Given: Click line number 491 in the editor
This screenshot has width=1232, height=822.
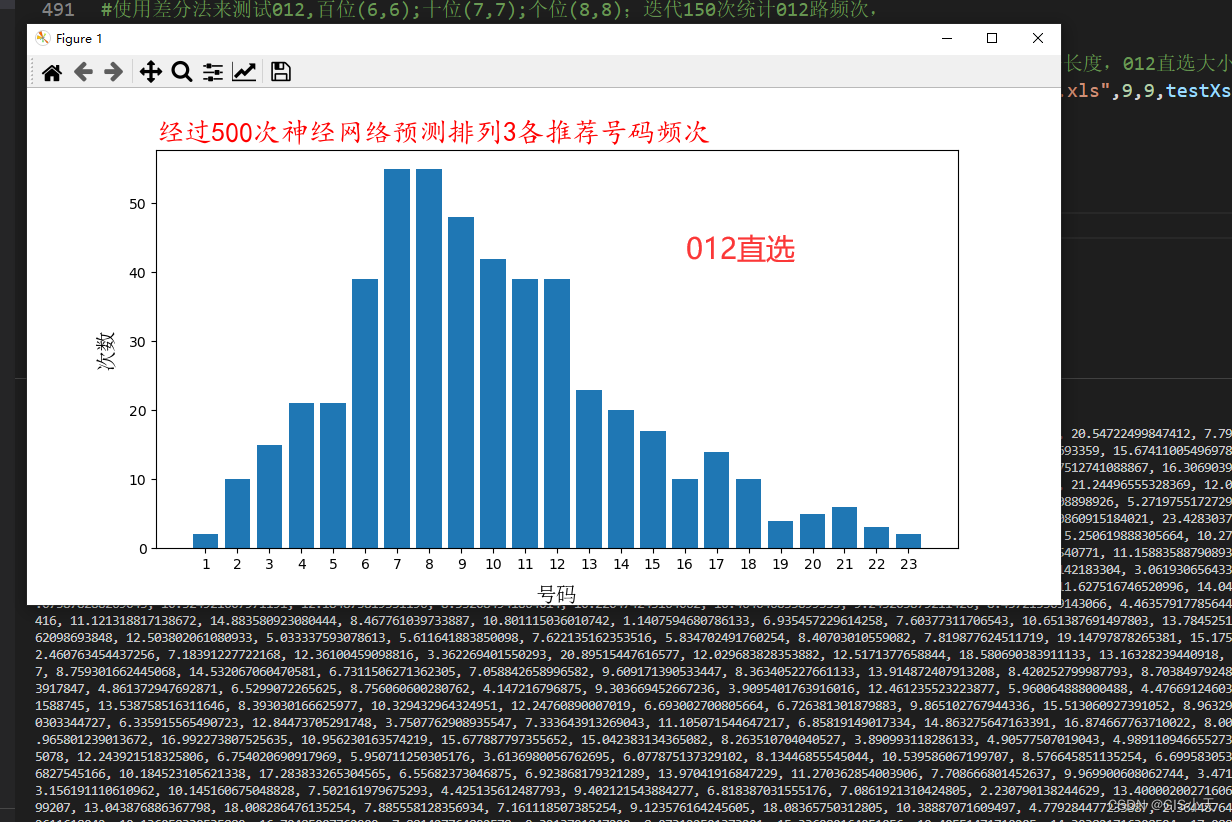Looking at the screenshot, I should tap(58, 11).
